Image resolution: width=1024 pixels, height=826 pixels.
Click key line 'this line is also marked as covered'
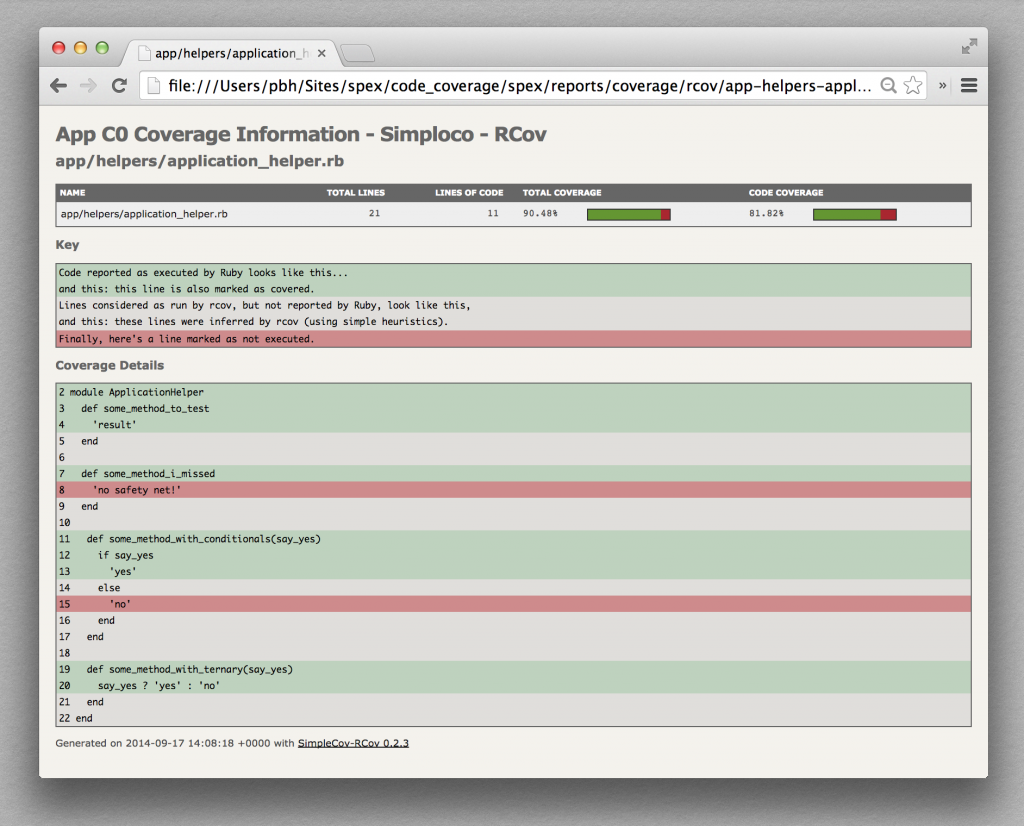point(513,289)
